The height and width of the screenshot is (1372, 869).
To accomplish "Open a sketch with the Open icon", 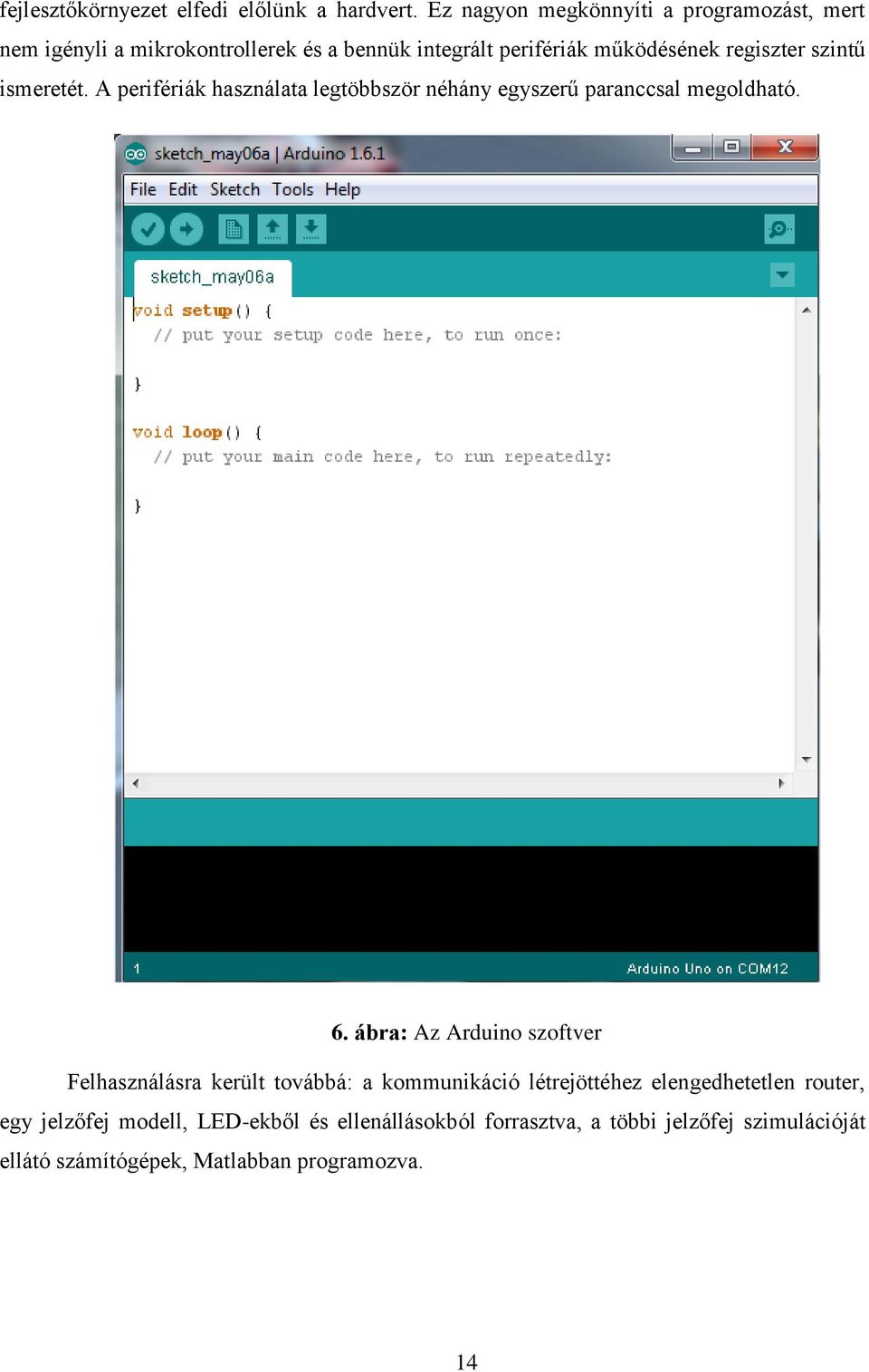I will (x=272, y=229).
